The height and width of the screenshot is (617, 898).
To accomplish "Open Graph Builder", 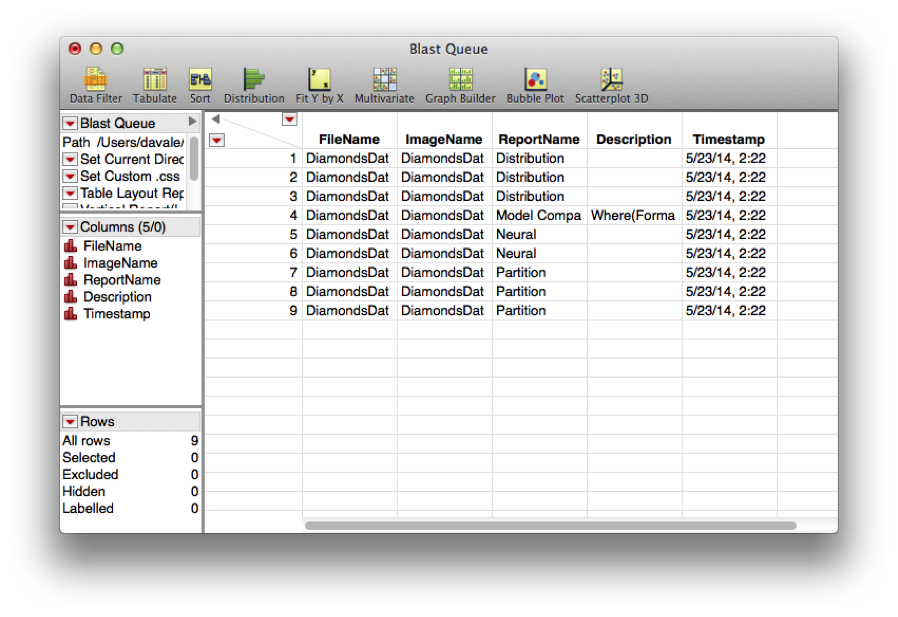I will [x=459, y=84].
